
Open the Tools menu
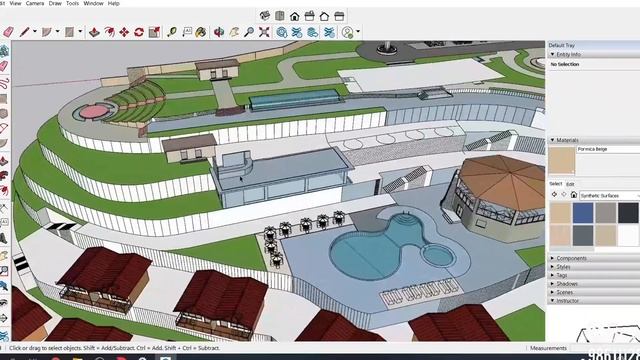72,3
